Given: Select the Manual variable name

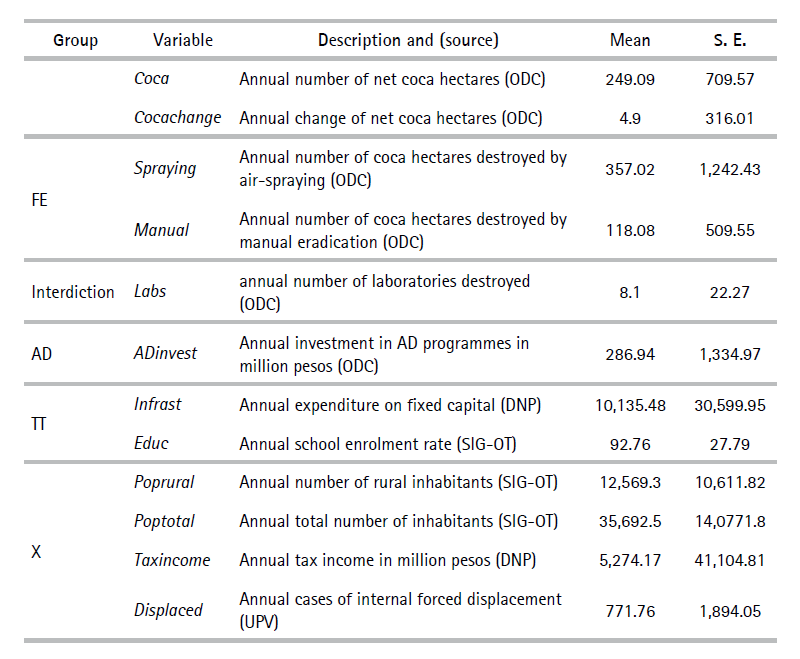Looking at the screenshot, I should click(162, 230).
